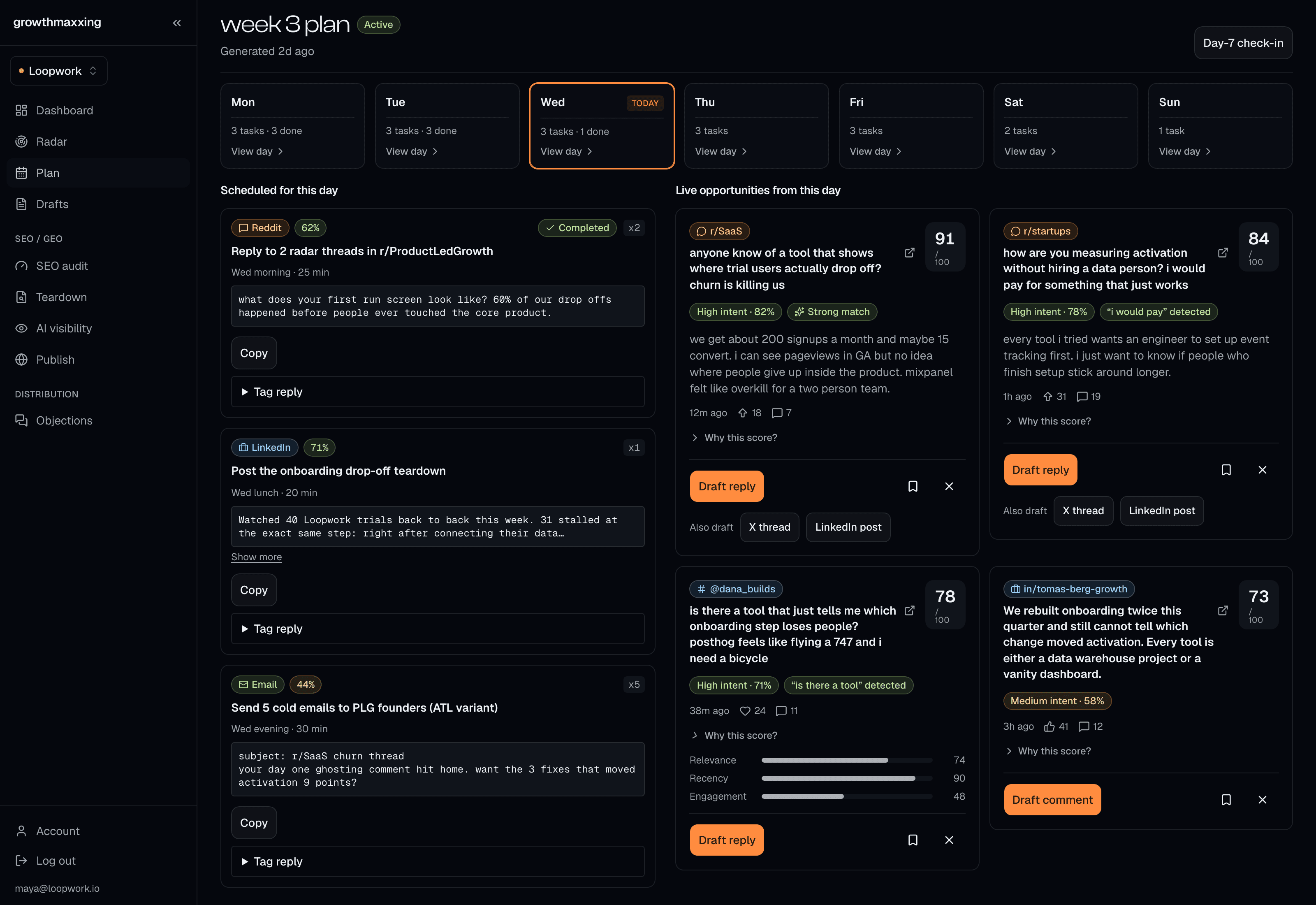
Task: Open SEO audit page
Action: click(98, 266)
